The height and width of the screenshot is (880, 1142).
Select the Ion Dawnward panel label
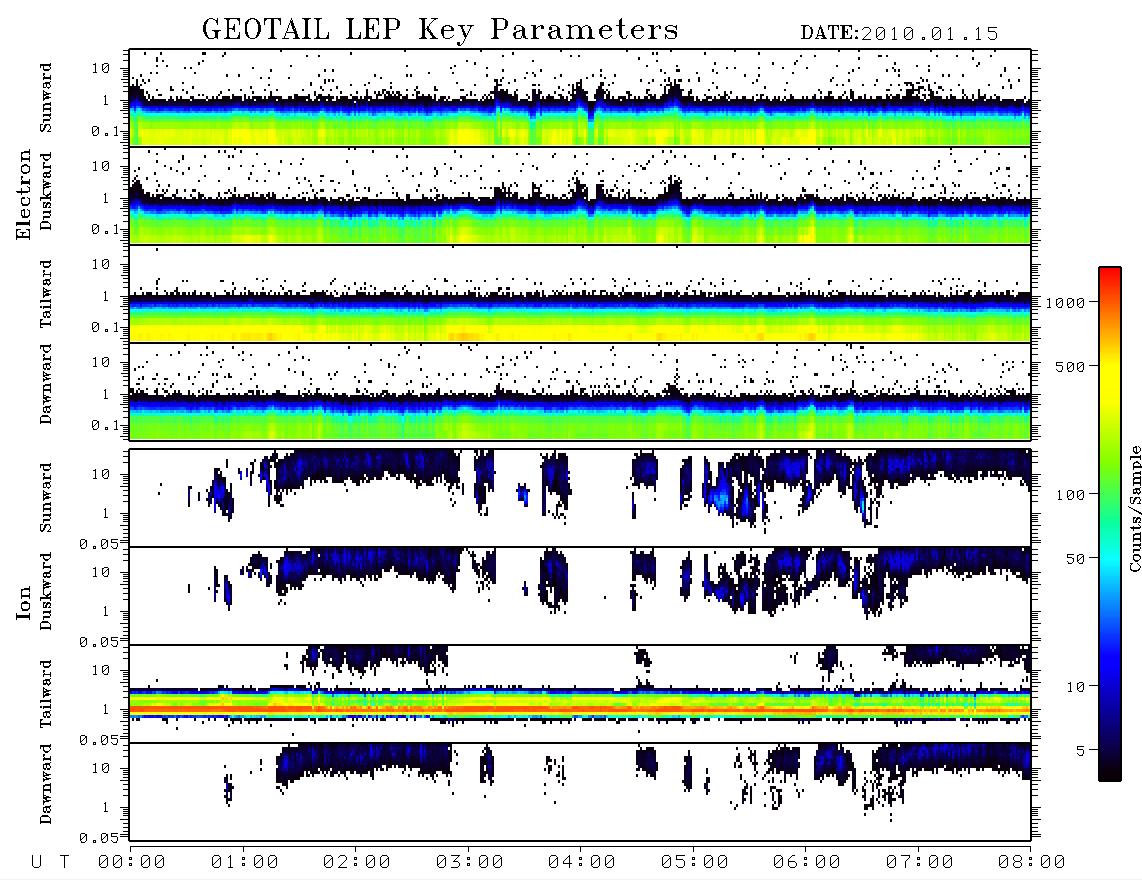[x=46, y=784]
